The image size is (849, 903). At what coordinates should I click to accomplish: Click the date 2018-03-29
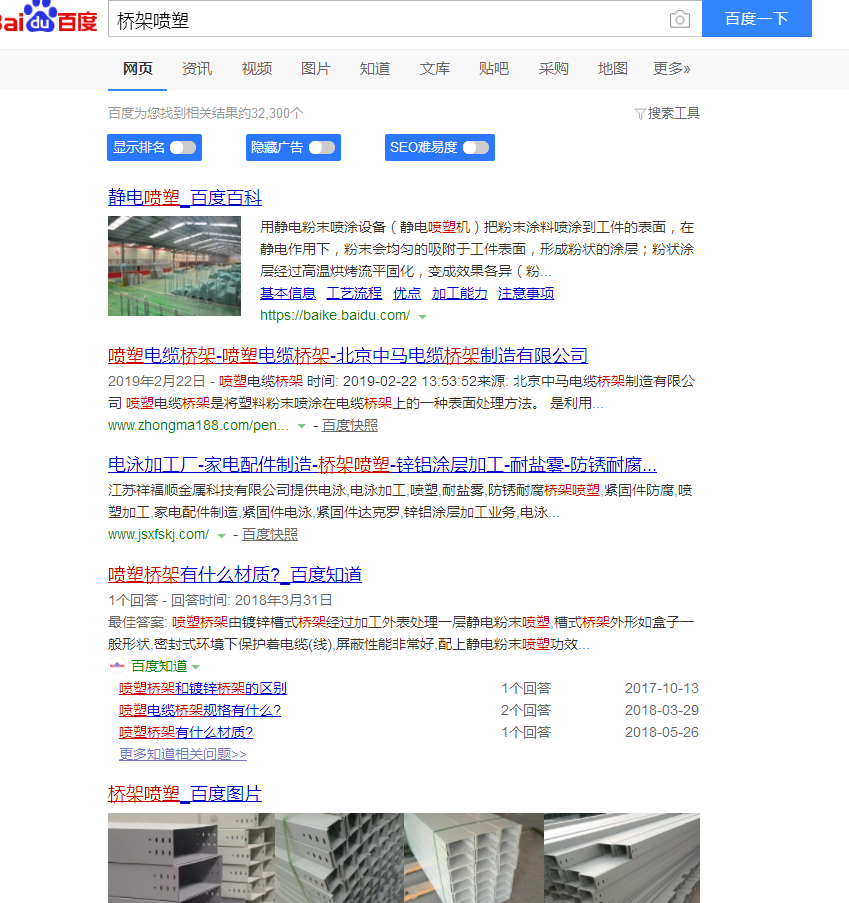tap(662, 710)
